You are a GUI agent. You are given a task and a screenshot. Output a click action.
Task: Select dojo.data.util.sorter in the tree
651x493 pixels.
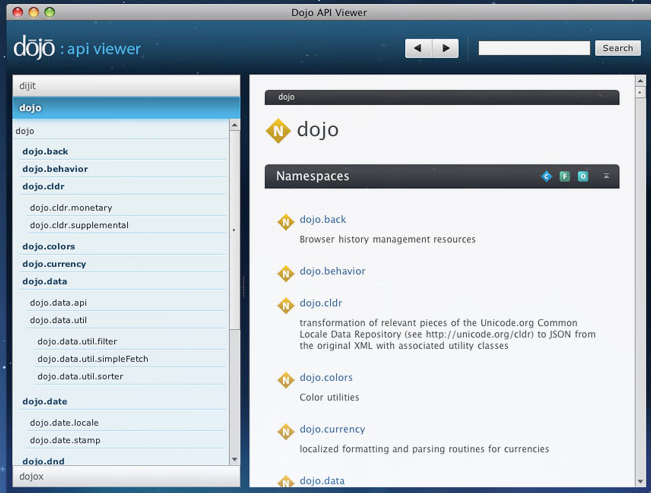131,376
